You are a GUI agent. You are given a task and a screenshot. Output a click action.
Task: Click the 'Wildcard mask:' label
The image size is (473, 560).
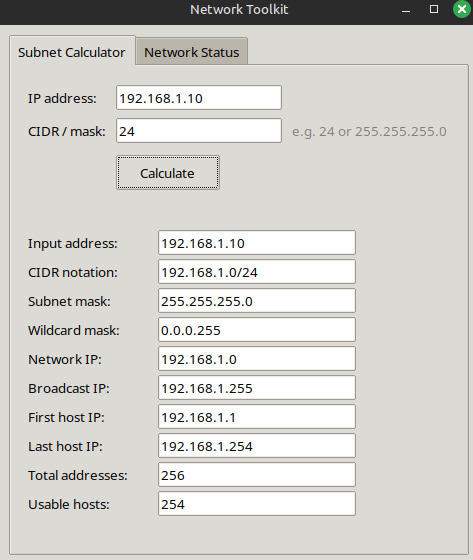point(74,330)
